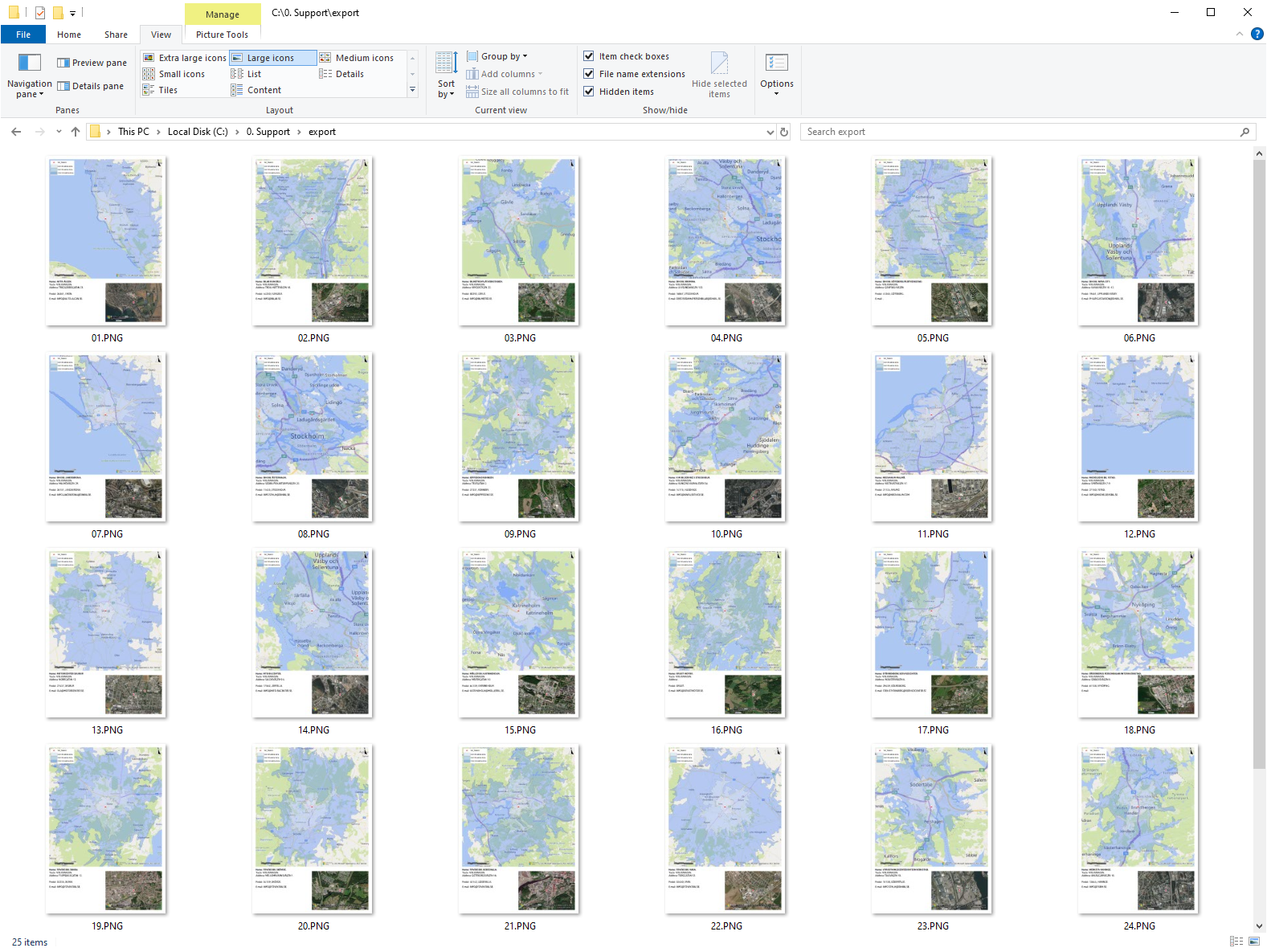Expand the layout gallery more arrow
The image size is (1267, 952).
[x=413, y=90]
